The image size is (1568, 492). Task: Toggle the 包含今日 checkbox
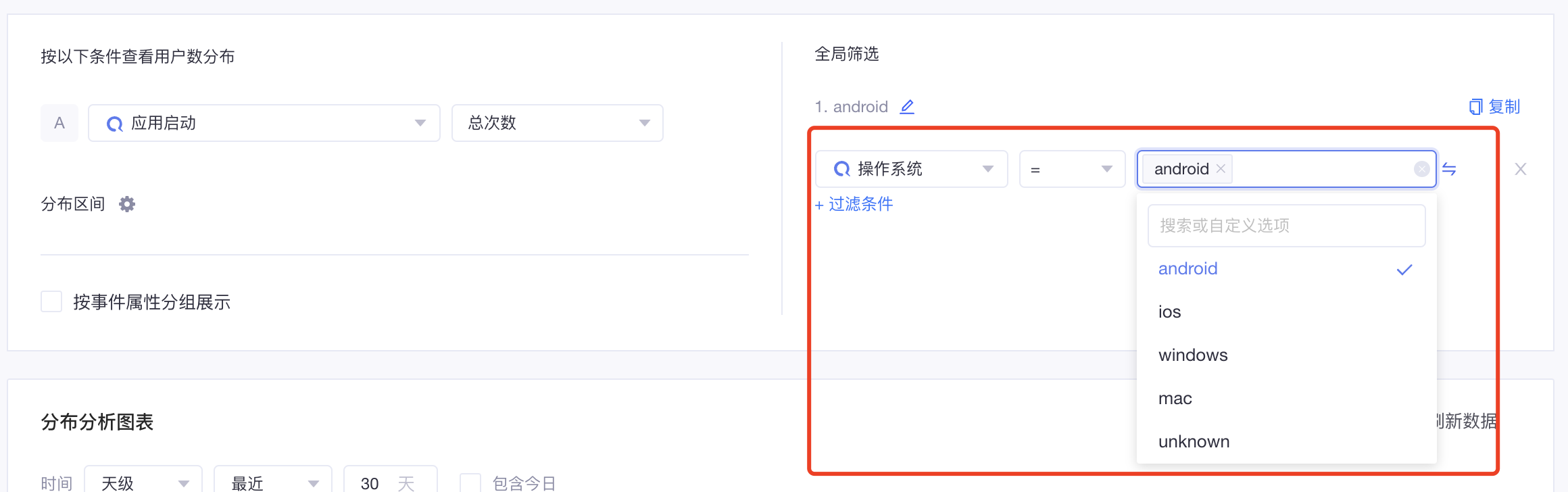[470, 483]
